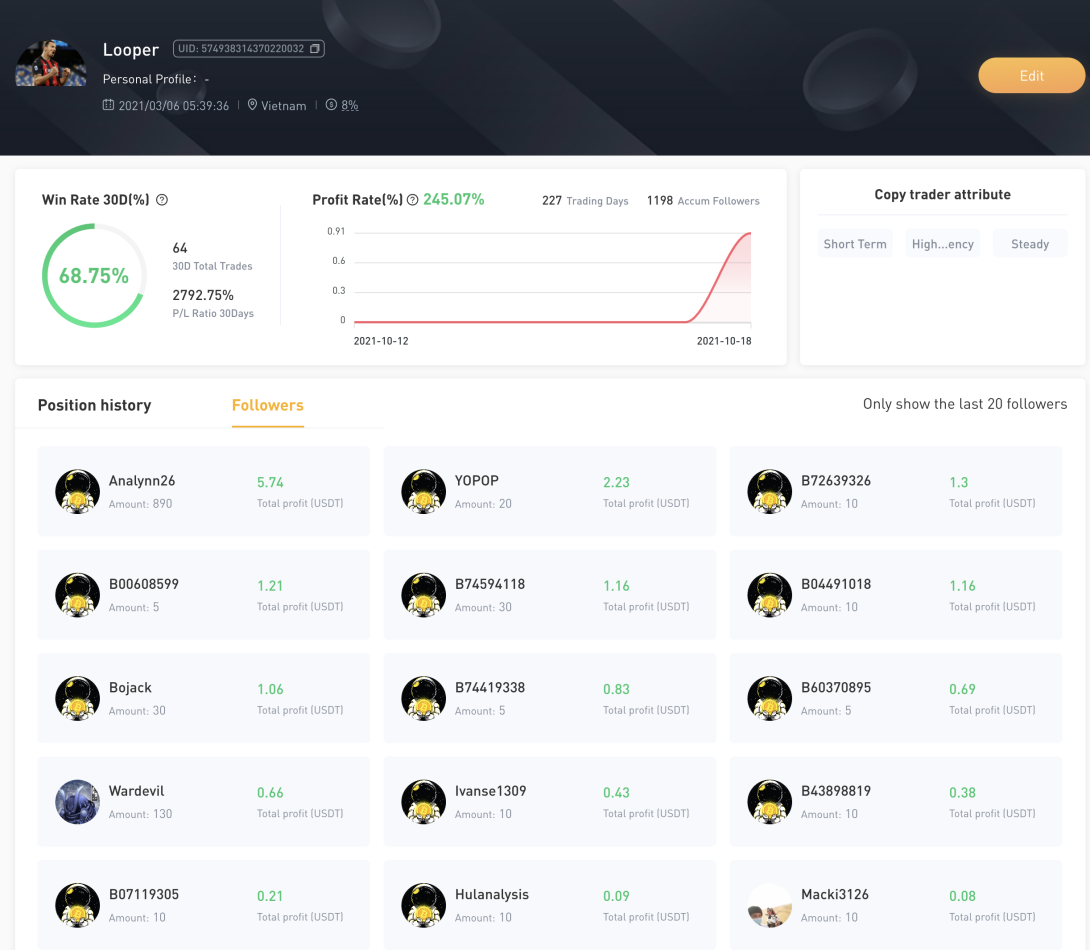Screen dimensions: 1090x950
Task: Click the follower name Ivanse1309
Action: coord(490,791)
